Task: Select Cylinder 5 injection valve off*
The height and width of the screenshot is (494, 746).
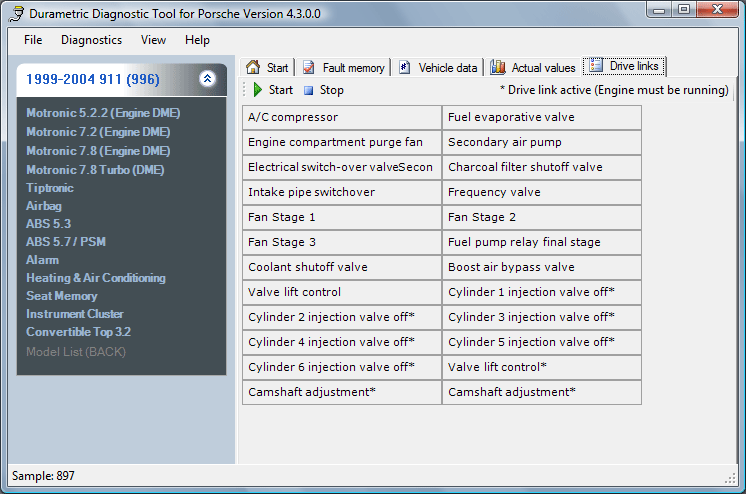Action: [x=541, y=342]
